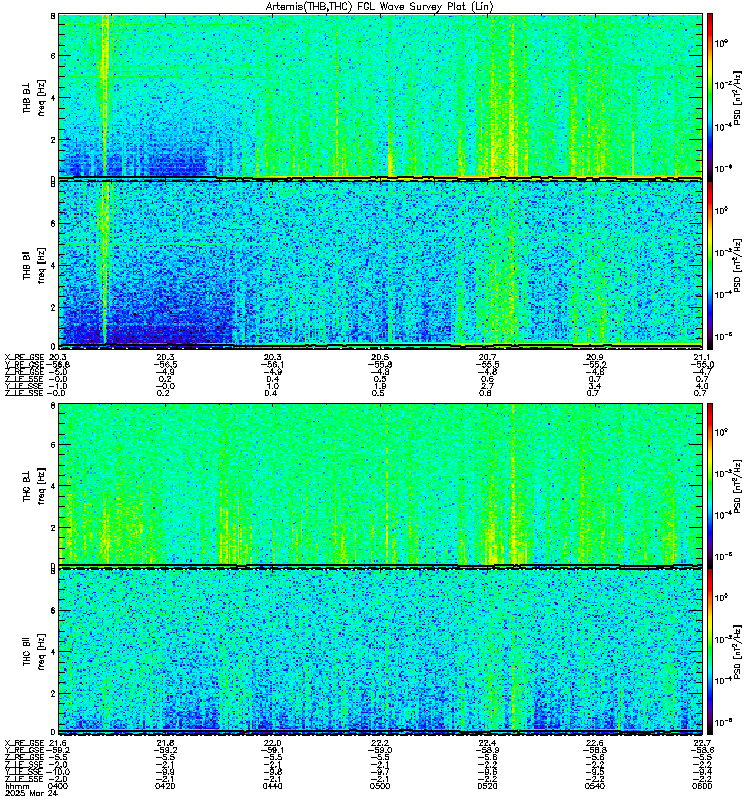Click the "2" Hz tick of THC B⊥ panel
Image resolution: width=750 pixels, height=800 pixels.
(x=53, y=528)
